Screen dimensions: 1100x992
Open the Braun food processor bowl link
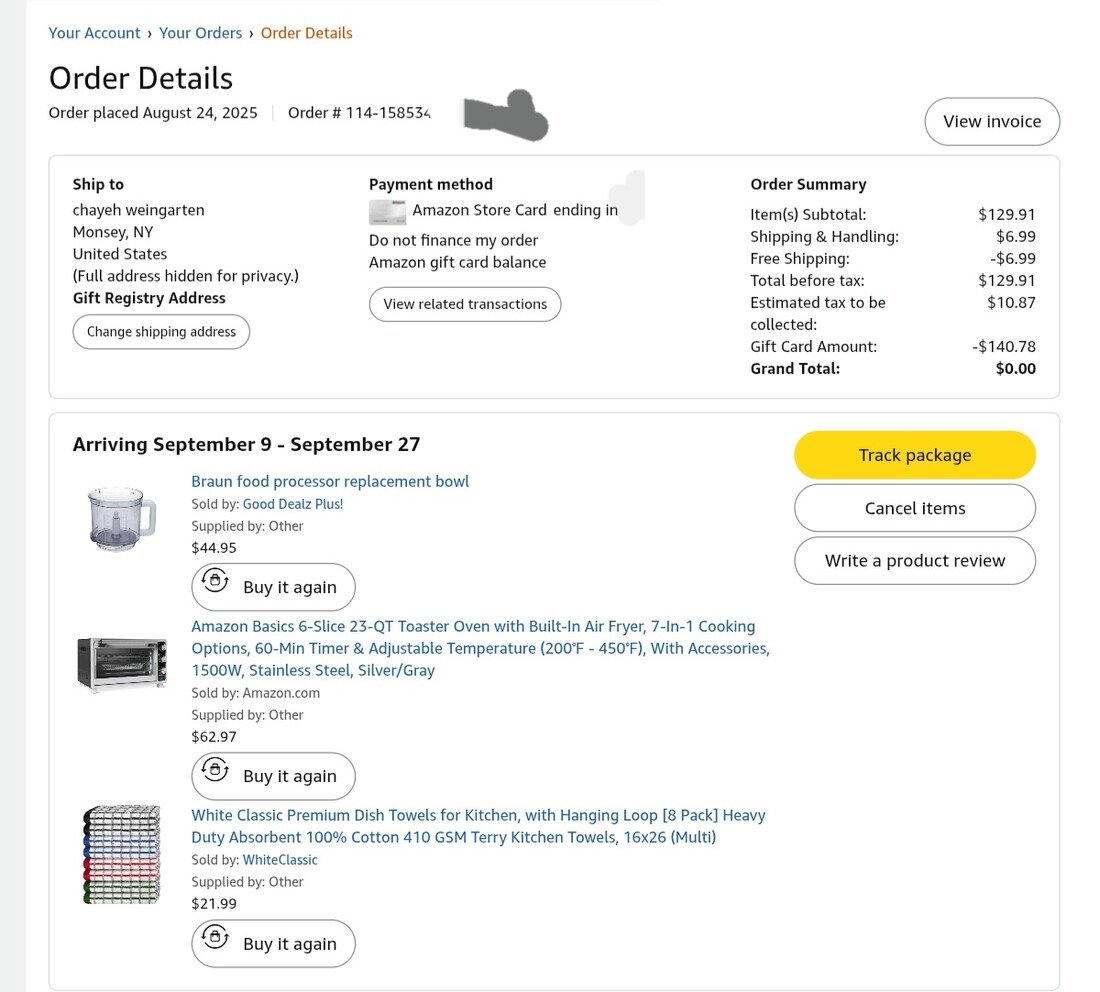pyautogui.click(x=330, y=481)
